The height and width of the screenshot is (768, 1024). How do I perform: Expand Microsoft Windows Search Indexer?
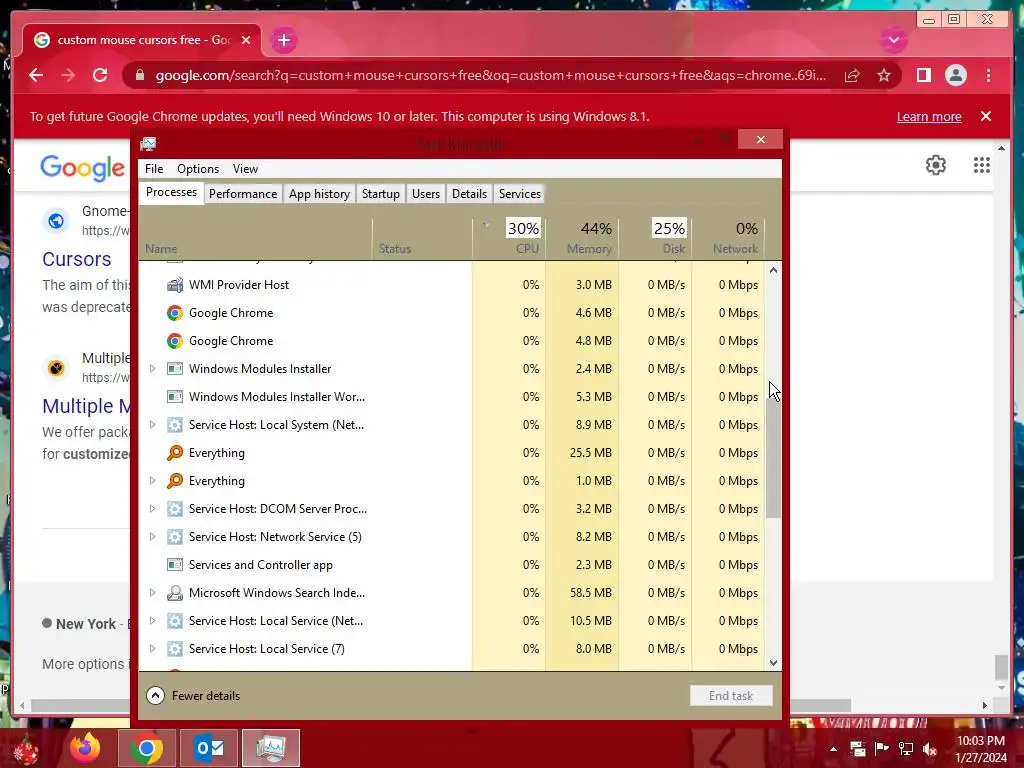point(152,593)
